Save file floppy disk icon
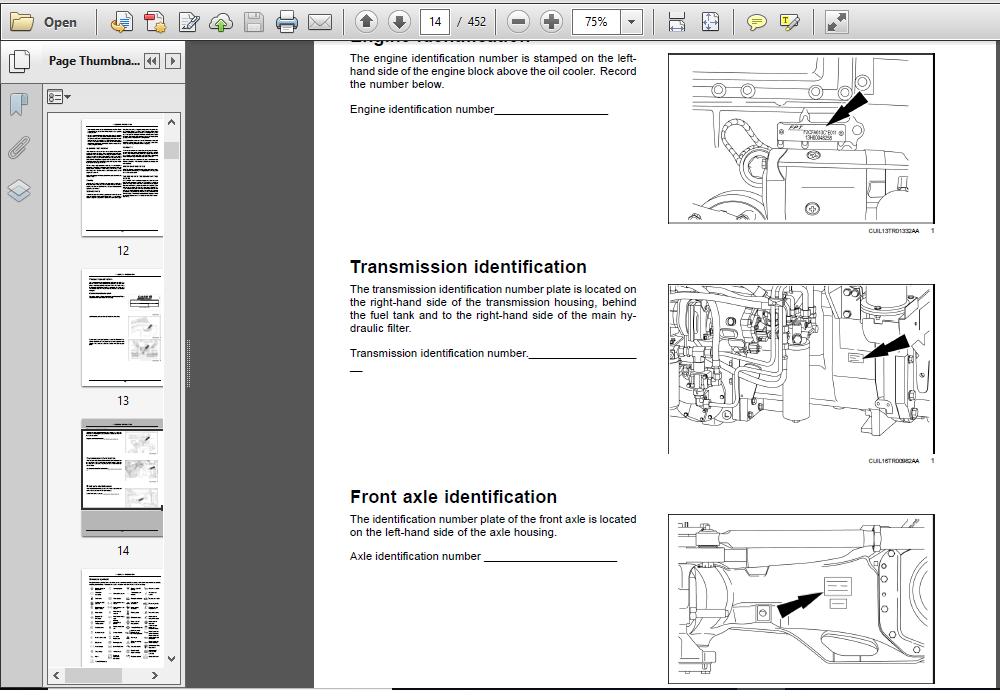 (x=254, y=22)
